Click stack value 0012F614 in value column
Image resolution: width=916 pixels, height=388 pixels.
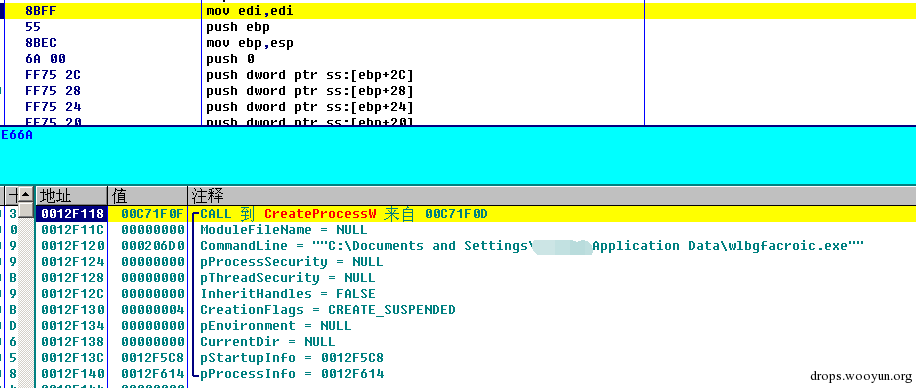[152, 373]
